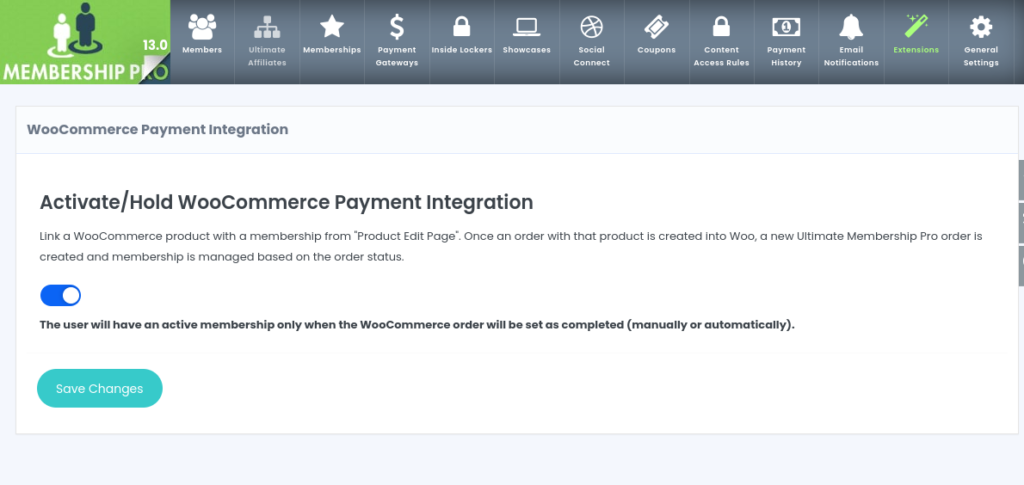Click the 13.0 version badge
Image resolution: width=1024 pixels, height=485 pixels.
(x=155, y=46)
